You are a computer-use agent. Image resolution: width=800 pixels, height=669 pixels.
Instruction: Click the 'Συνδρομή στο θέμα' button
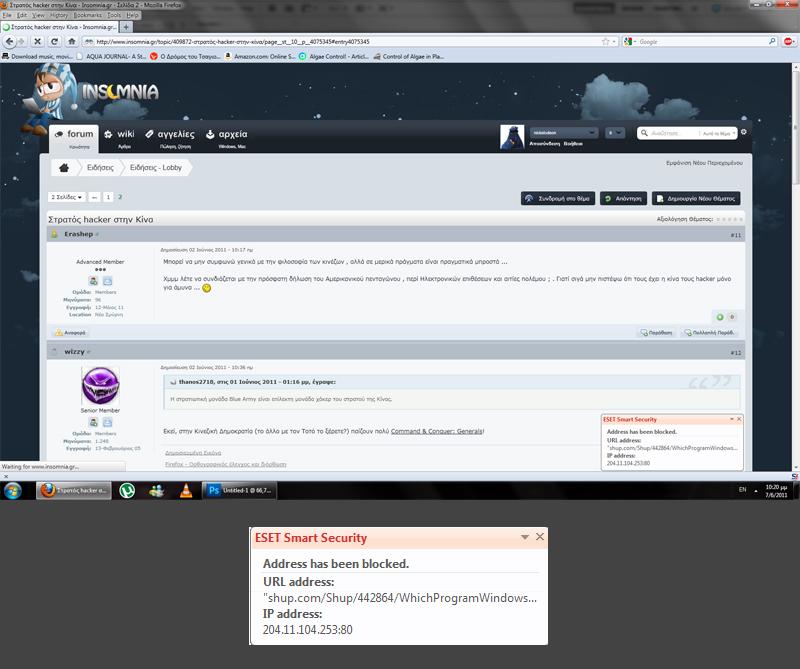click(x=558, y=199)
